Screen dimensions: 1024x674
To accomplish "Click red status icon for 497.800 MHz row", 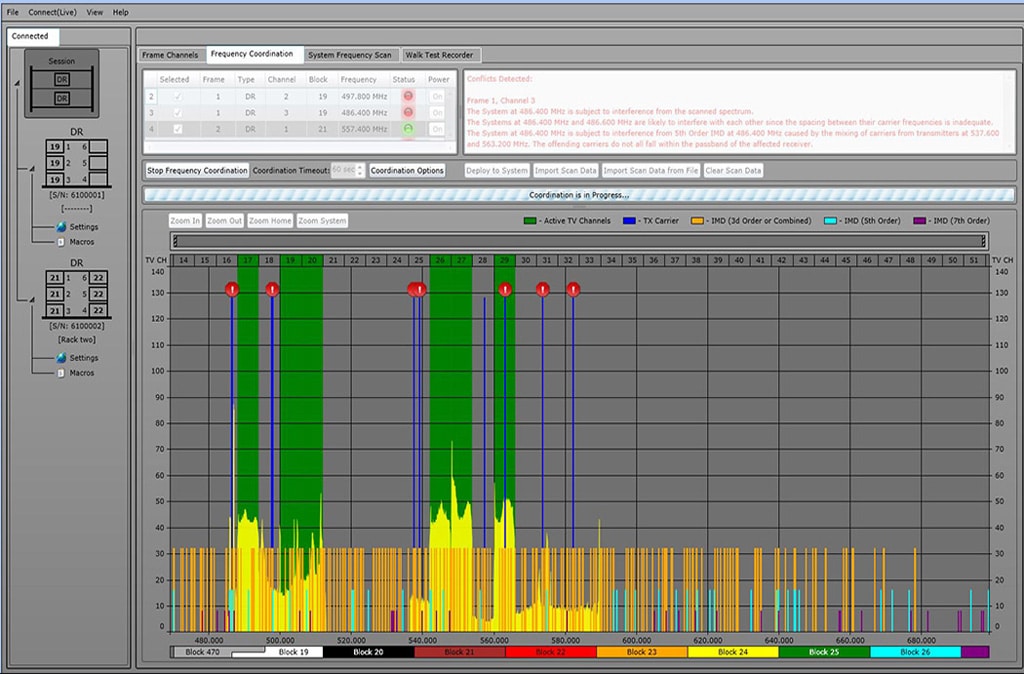I will 408,96.
